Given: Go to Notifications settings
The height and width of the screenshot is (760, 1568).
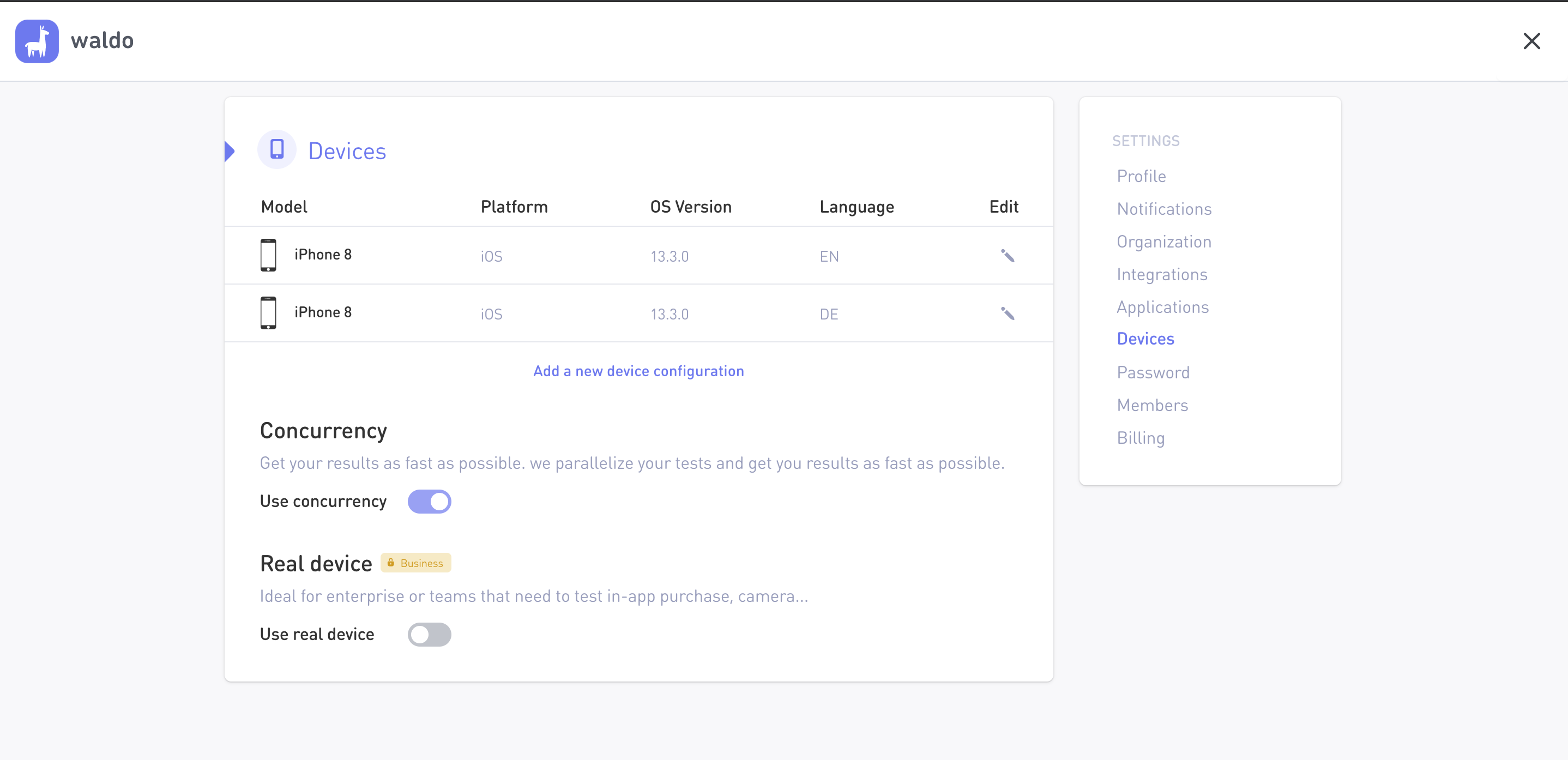Looking at the screenshot, I should (x=1164, y=209).
